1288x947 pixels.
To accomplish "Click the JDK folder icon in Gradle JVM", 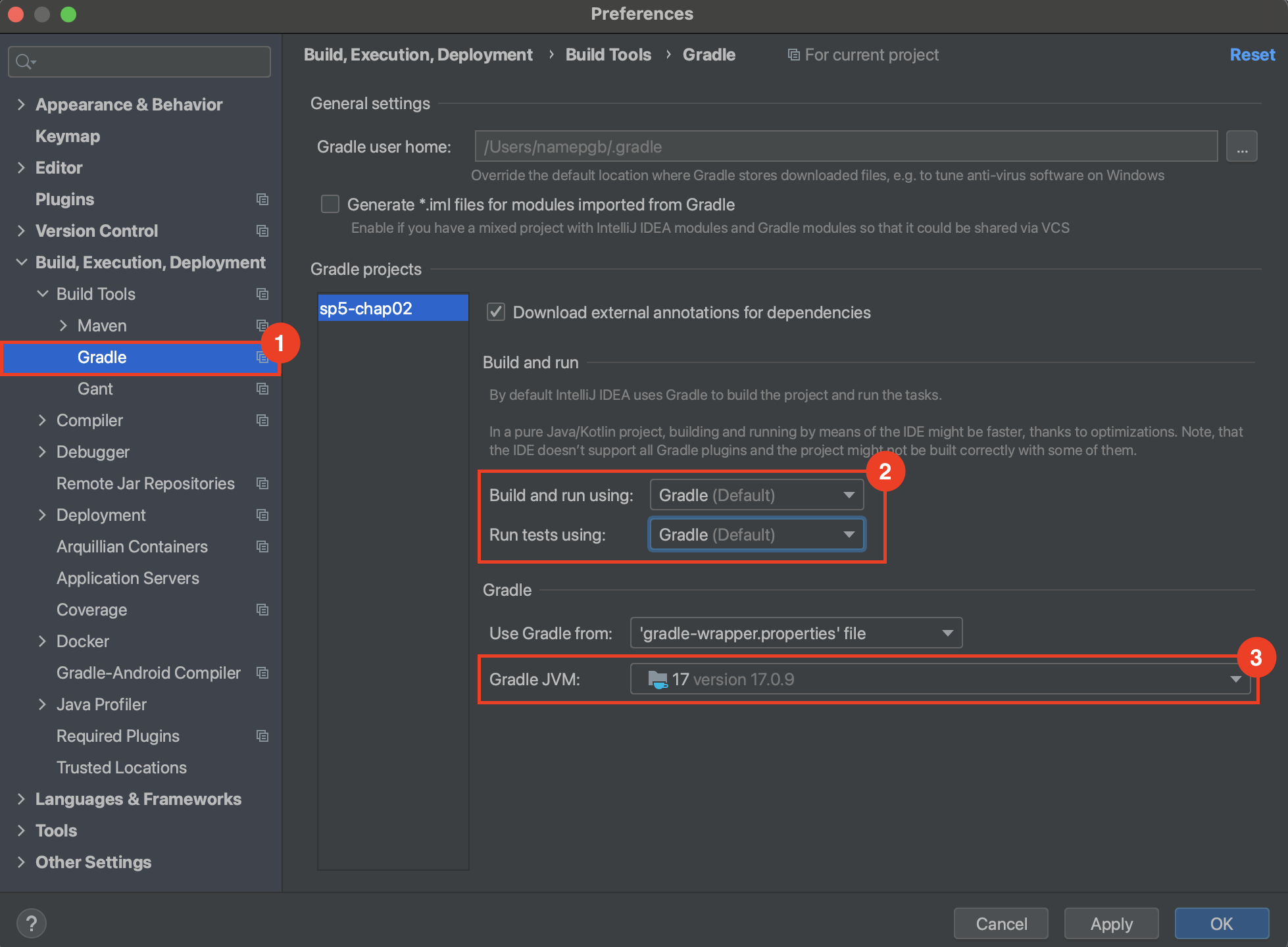I will (657, 679).
